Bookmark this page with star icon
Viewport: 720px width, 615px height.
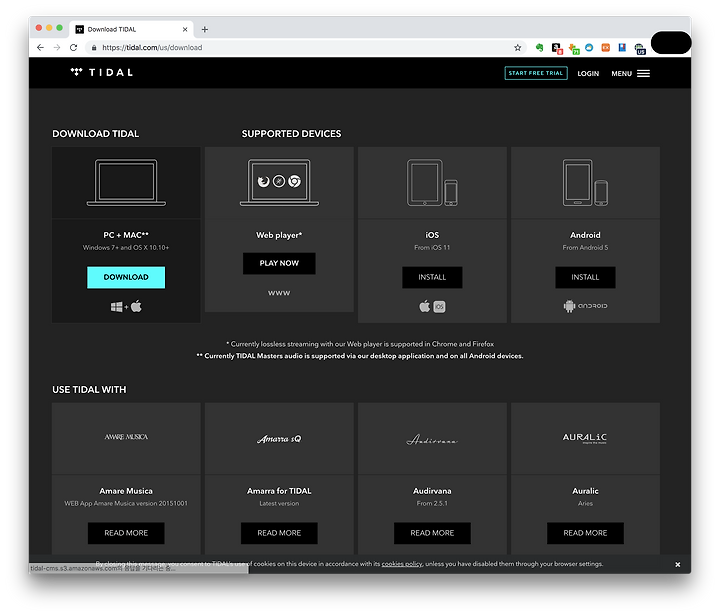click(x=518, y=48)
